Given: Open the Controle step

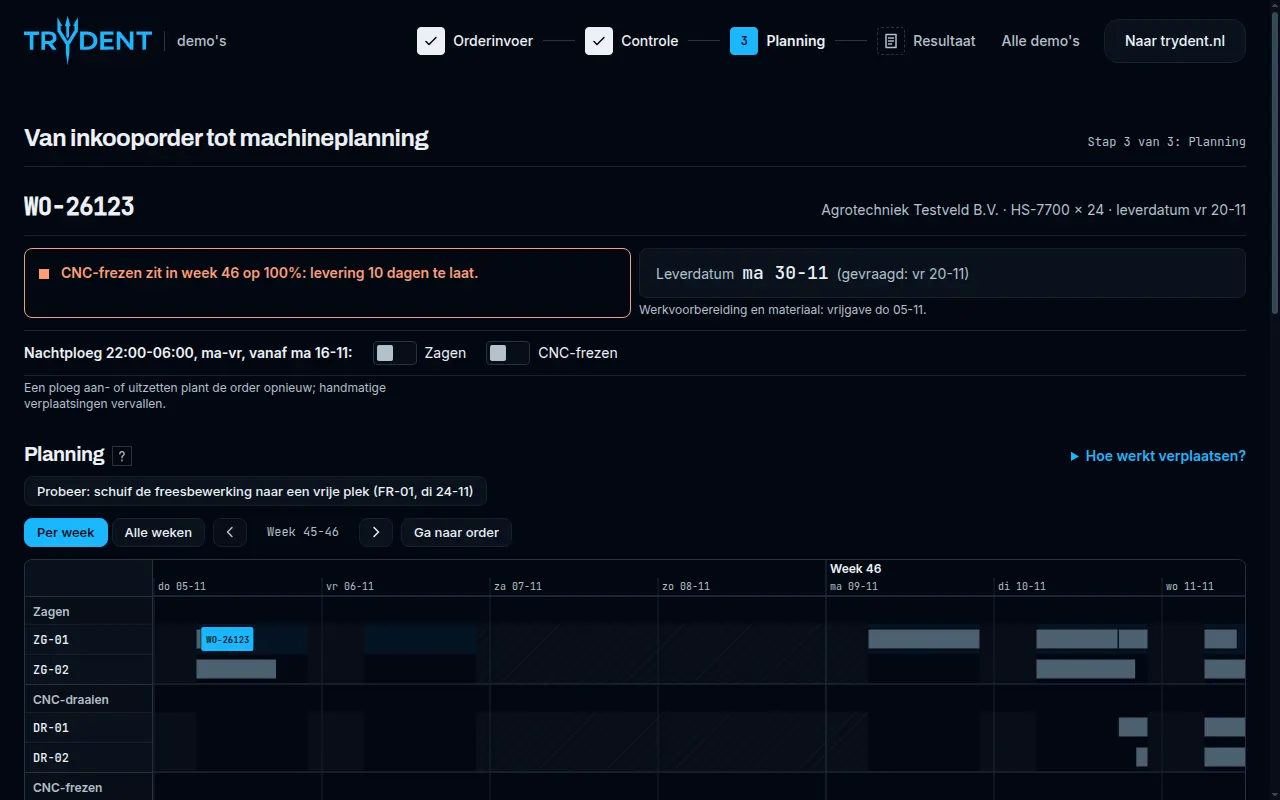Looking at the screenshot, I should pos(632,41).
